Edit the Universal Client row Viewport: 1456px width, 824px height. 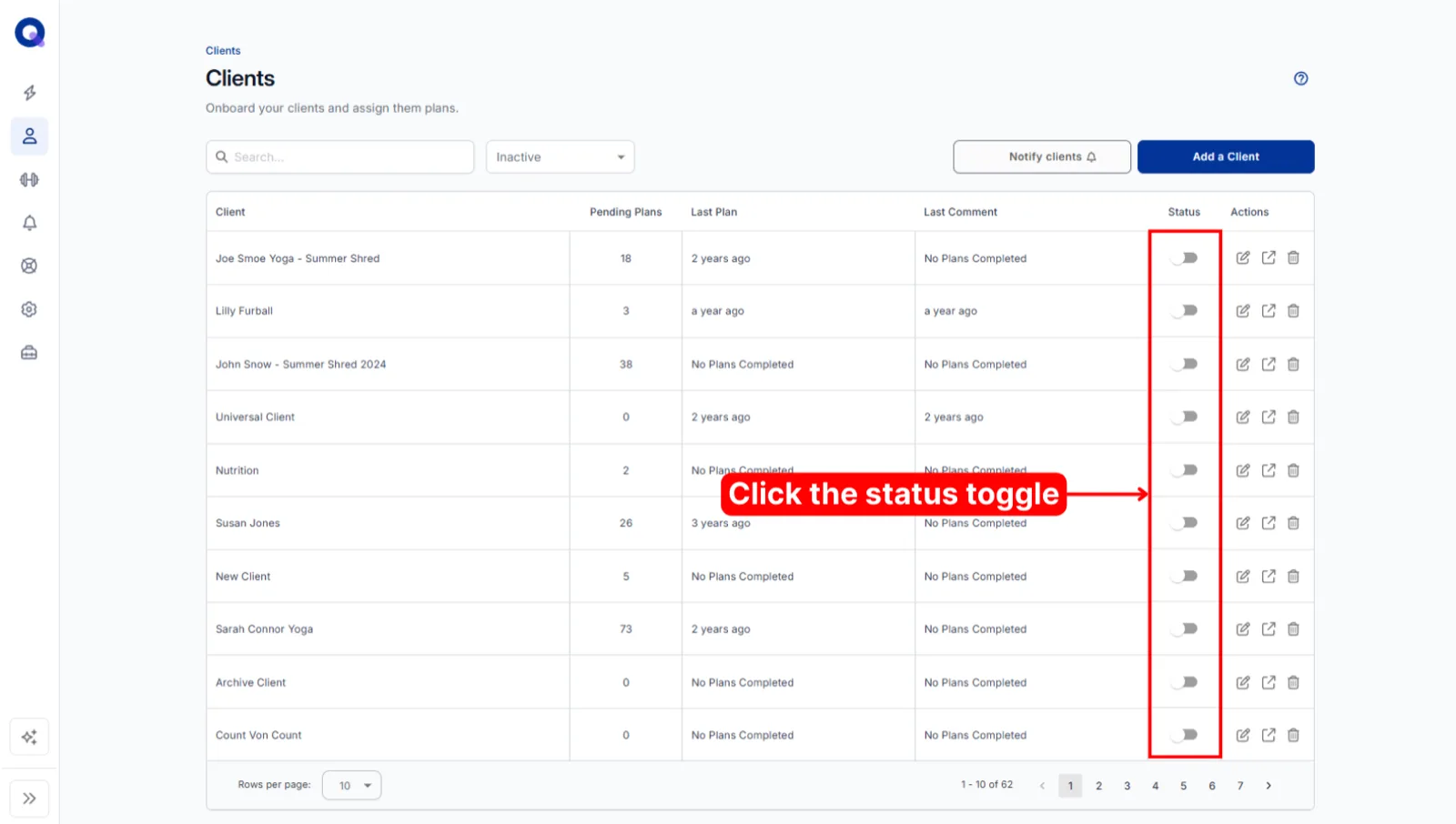pyautogui.click(x=1243, y=417)
